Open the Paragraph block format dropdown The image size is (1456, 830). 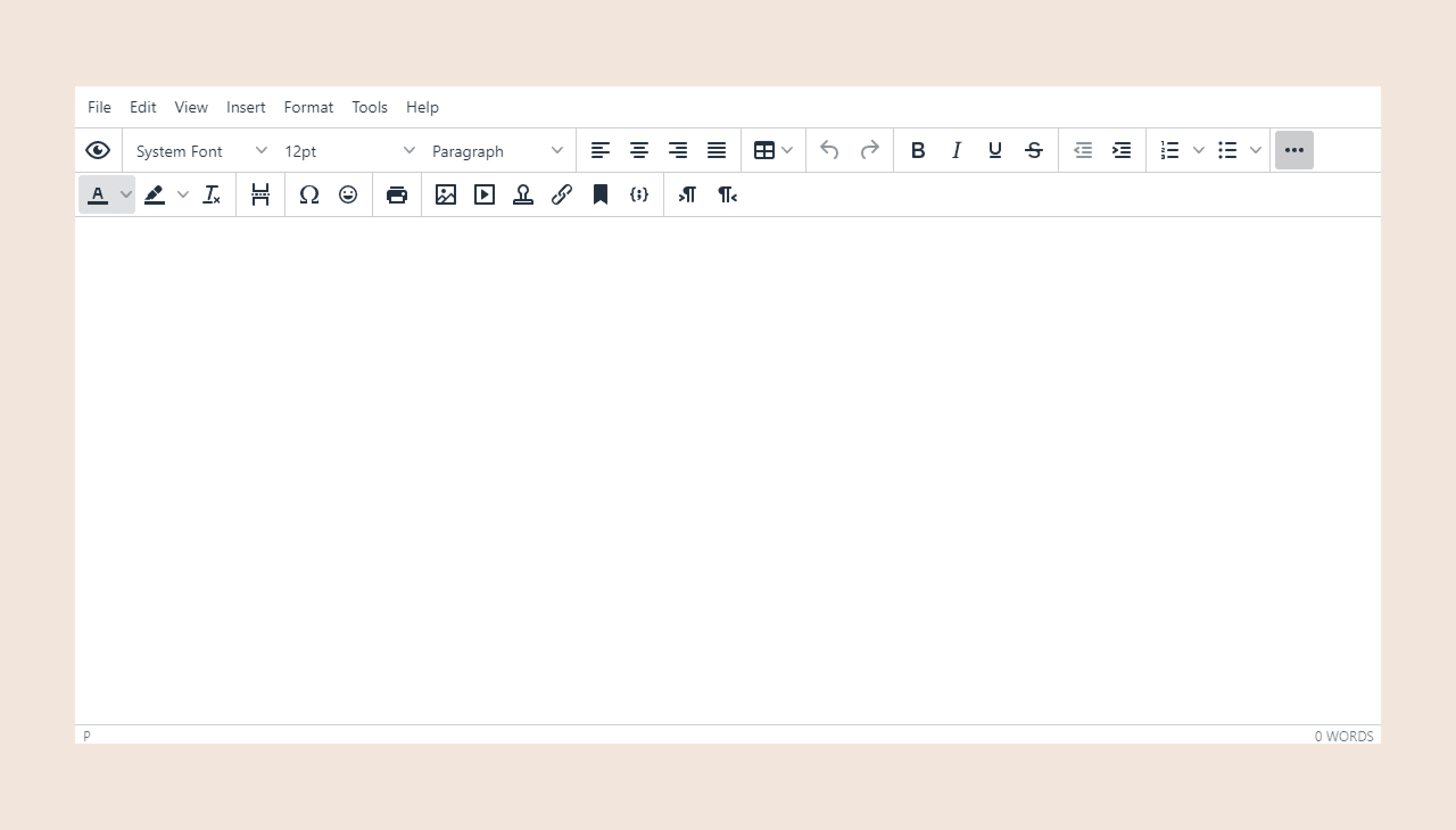tap(497, 151)
